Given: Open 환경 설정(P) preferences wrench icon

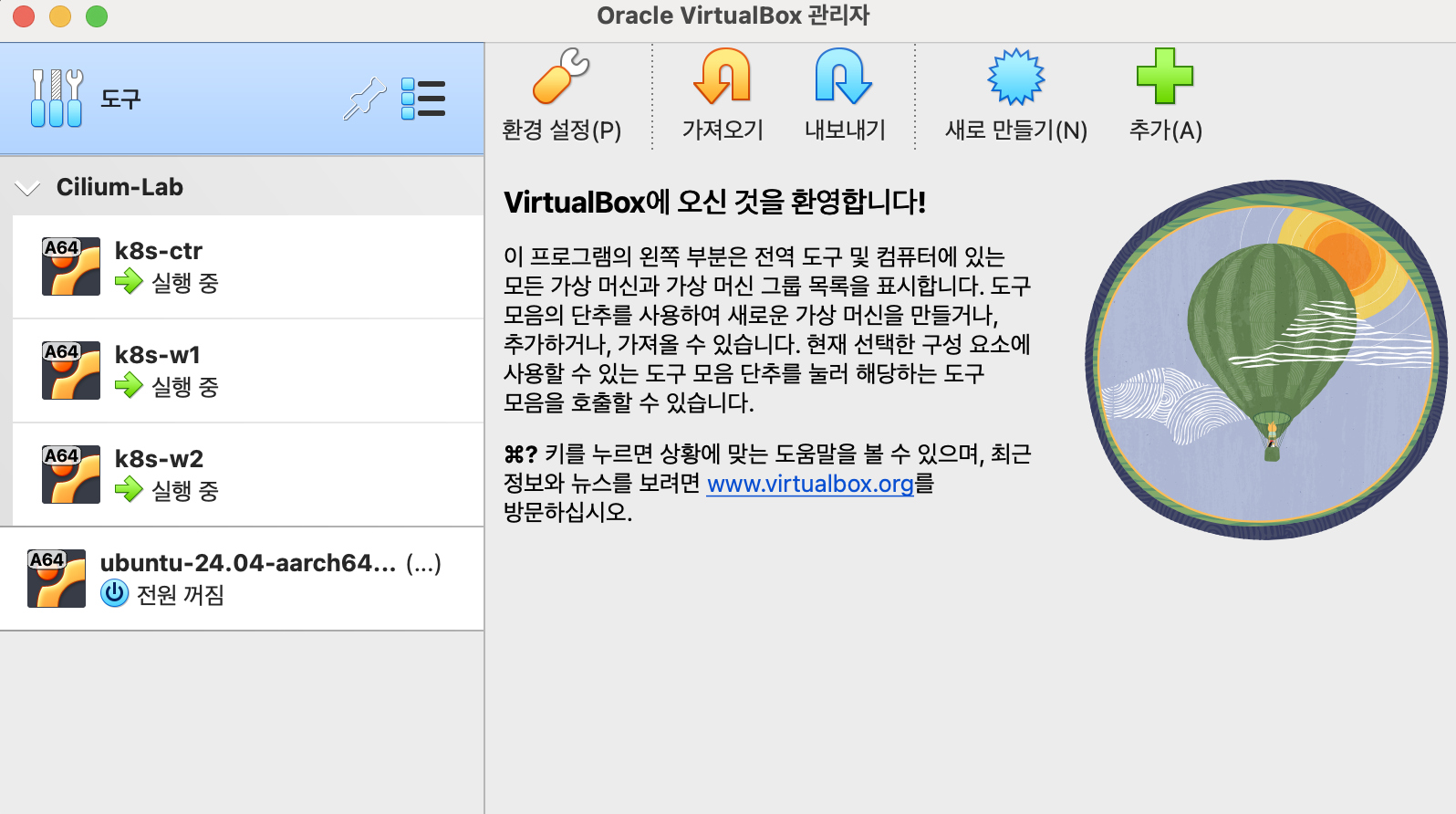Looking at the screenshot, I should click(x=561, y=76).
